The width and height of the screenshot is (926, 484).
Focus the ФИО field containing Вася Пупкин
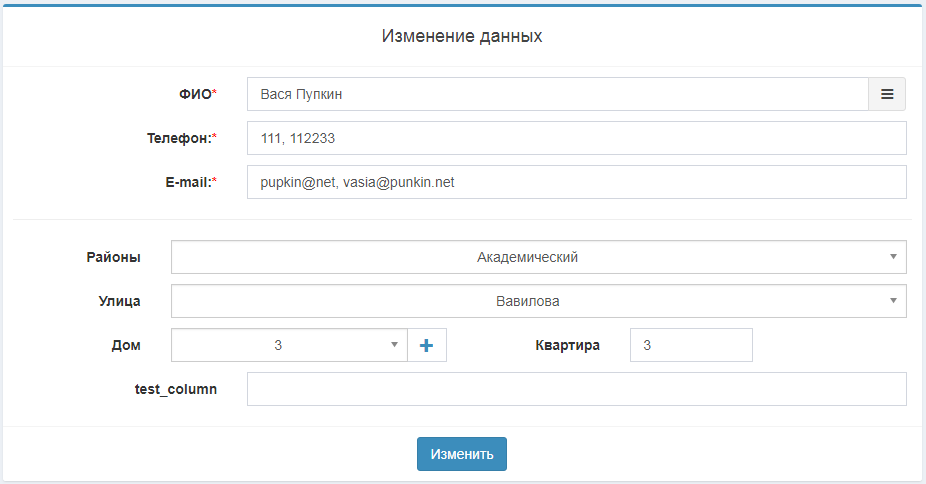click(x=557, y=94)
